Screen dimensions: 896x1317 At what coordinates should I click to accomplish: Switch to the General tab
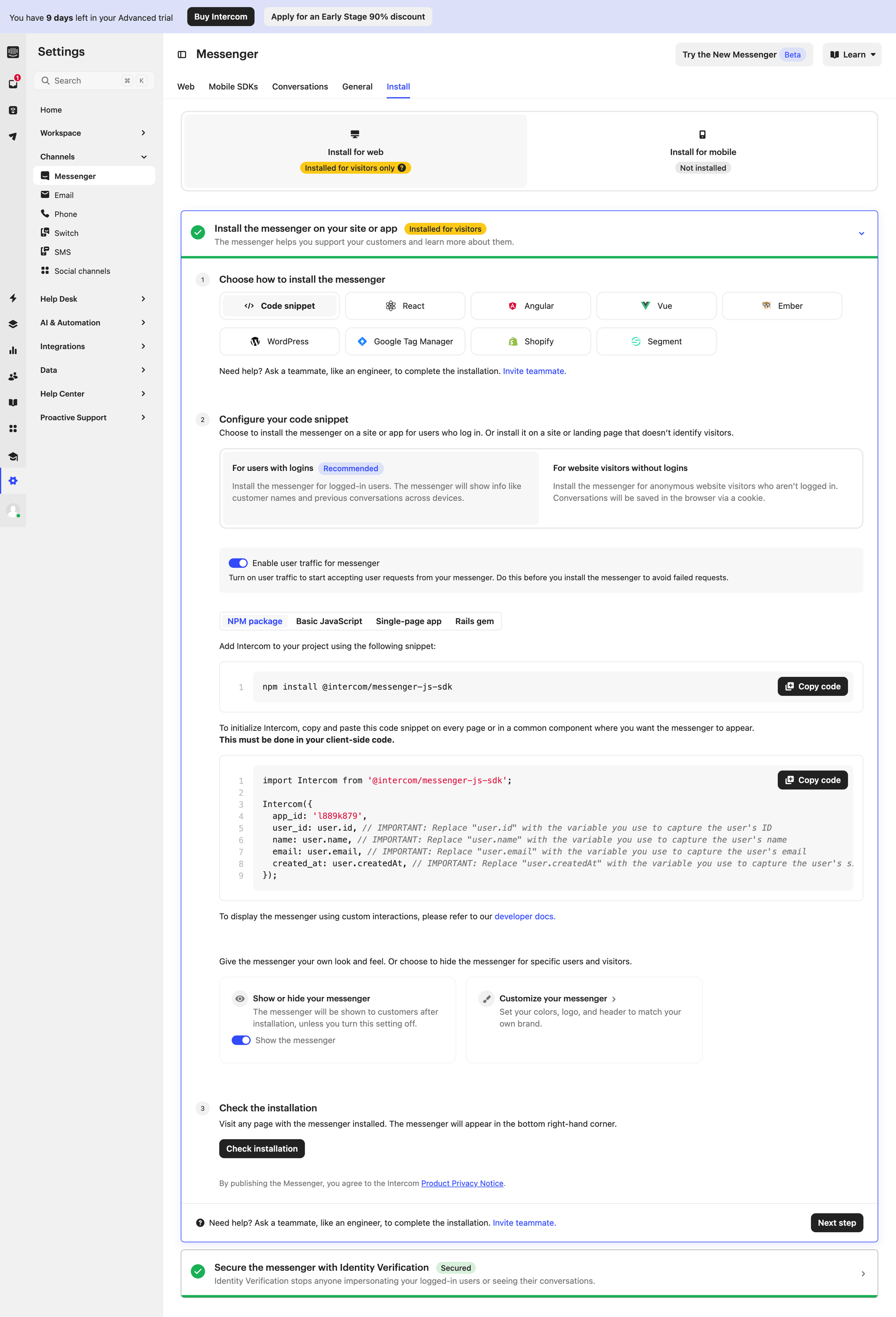[x=357, y=87]
